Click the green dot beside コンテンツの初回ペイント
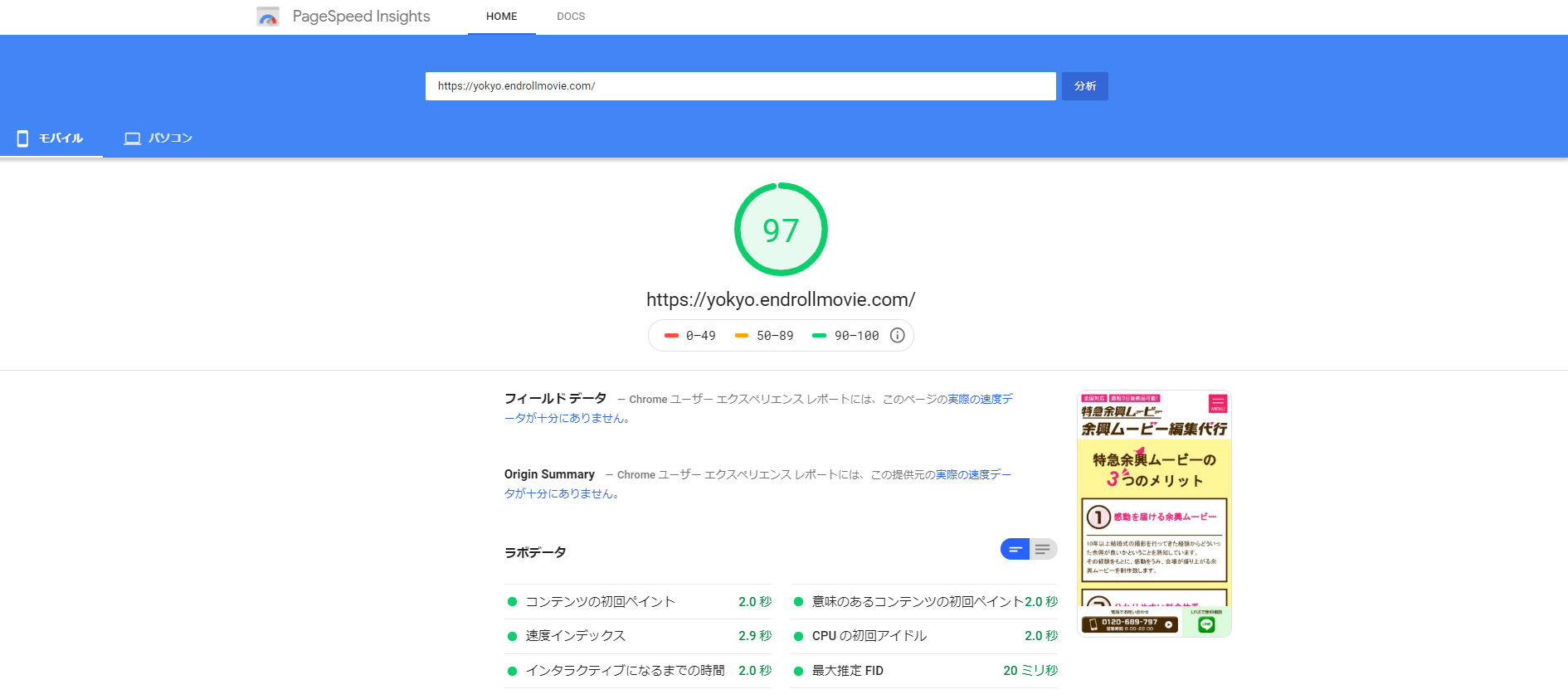 pyautogui.click(x=512, y=602)
